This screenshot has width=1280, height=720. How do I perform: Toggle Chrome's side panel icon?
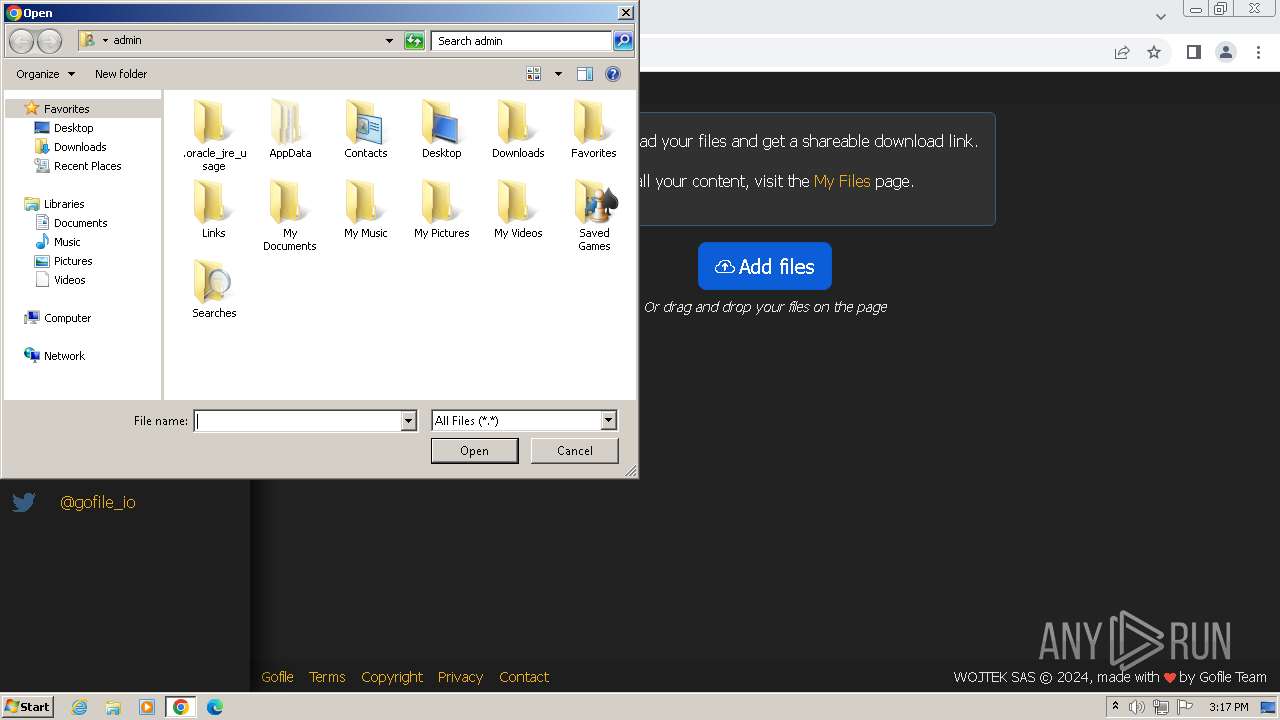tap(1193, 52)
